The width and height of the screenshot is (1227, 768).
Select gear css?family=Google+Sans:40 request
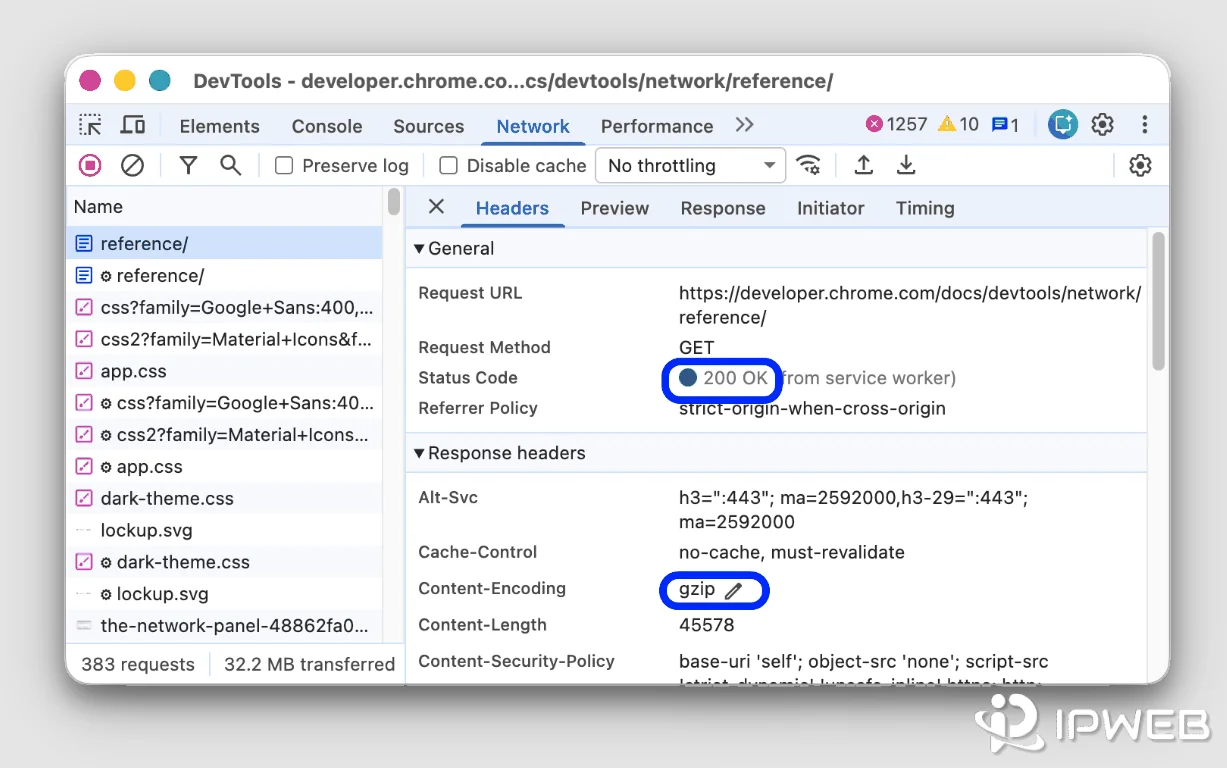225,403
